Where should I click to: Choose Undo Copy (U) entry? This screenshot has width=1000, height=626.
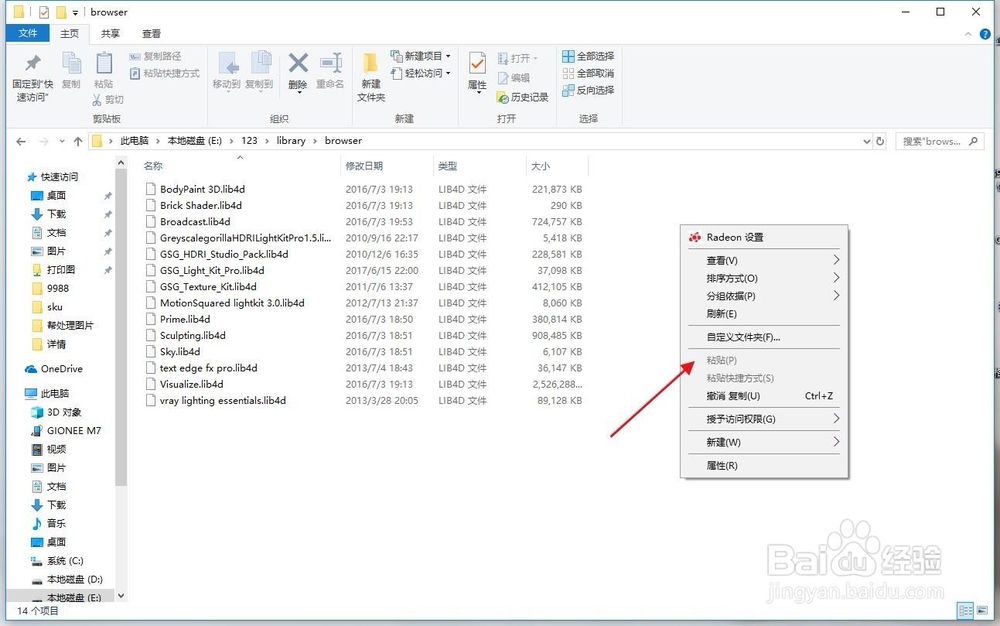tap(764, 396)
